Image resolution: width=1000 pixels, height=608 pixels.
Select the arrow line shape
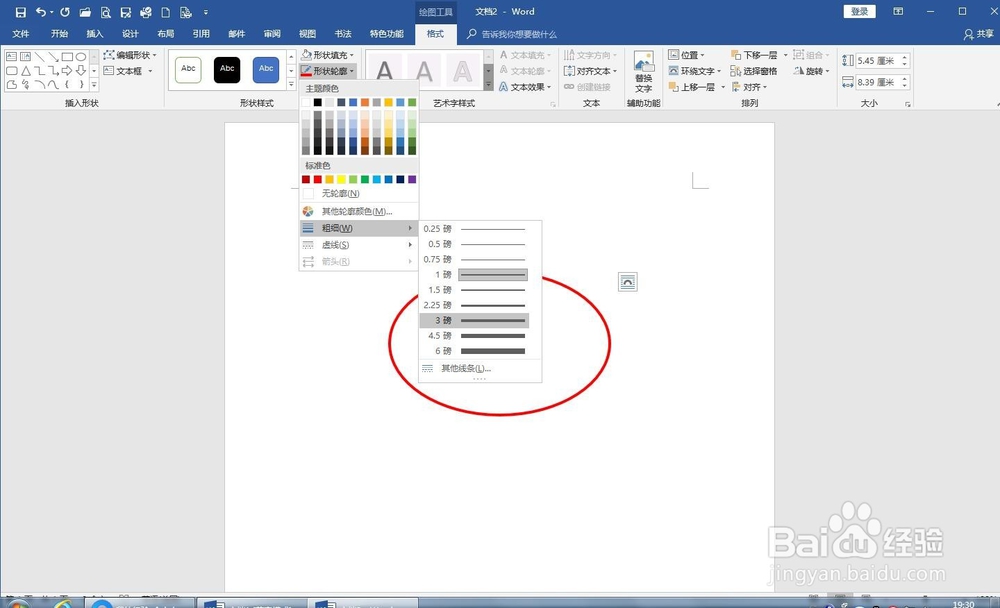pos(54,57)
